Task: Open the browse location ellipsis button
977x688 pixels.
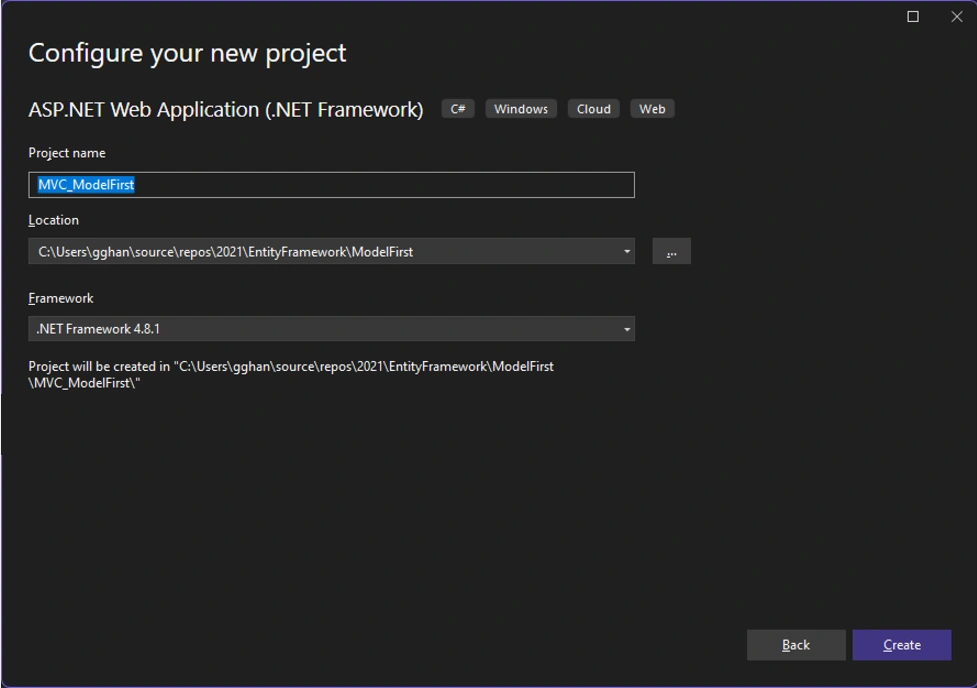Action: coord(671,251)
